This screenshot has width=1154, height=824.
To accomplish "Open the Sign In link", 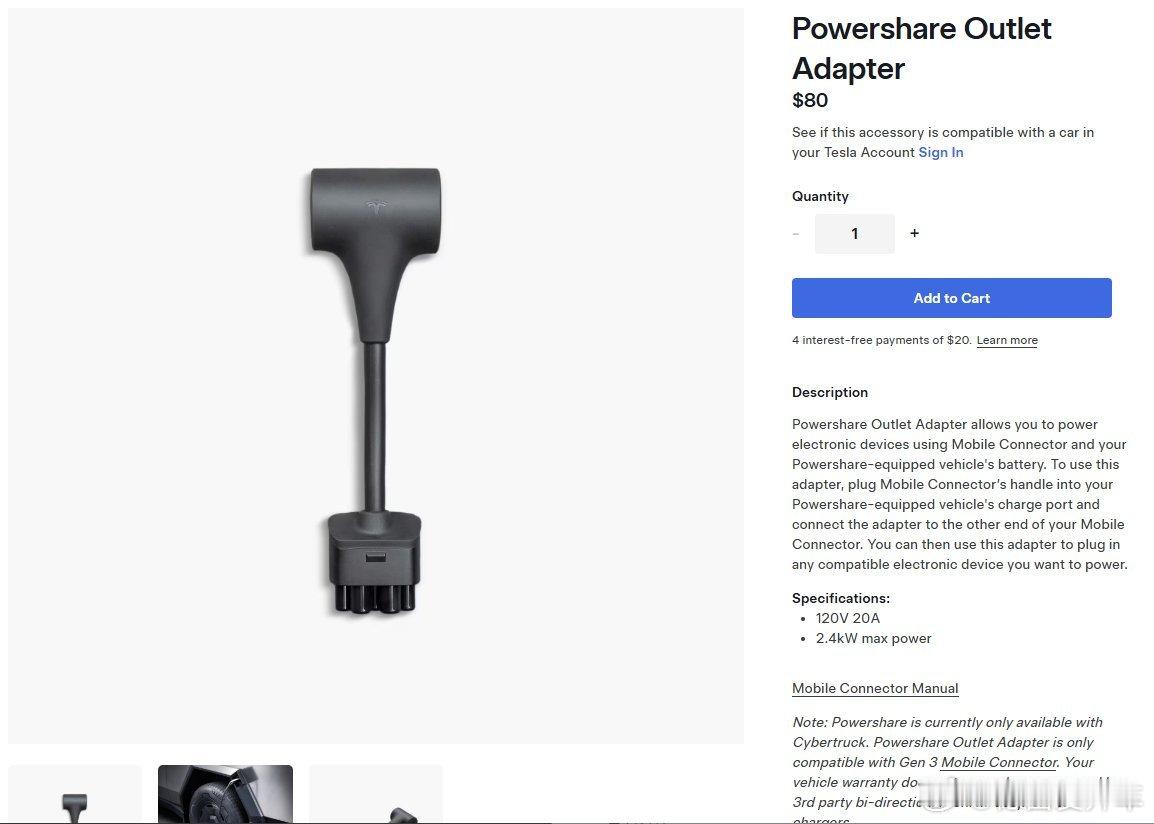I will [941, 152].
